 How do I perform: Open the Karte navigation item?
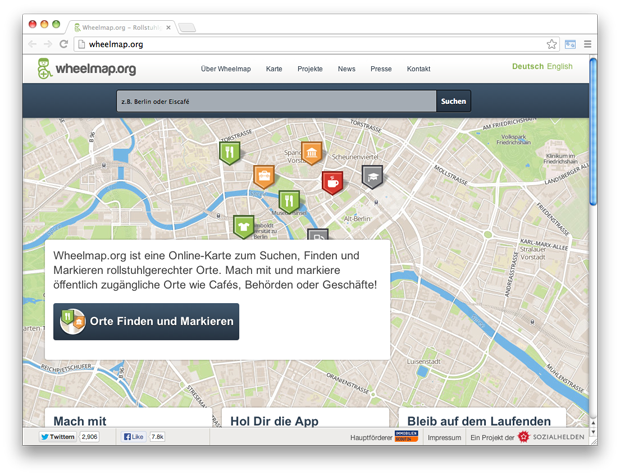pos(274,69)
